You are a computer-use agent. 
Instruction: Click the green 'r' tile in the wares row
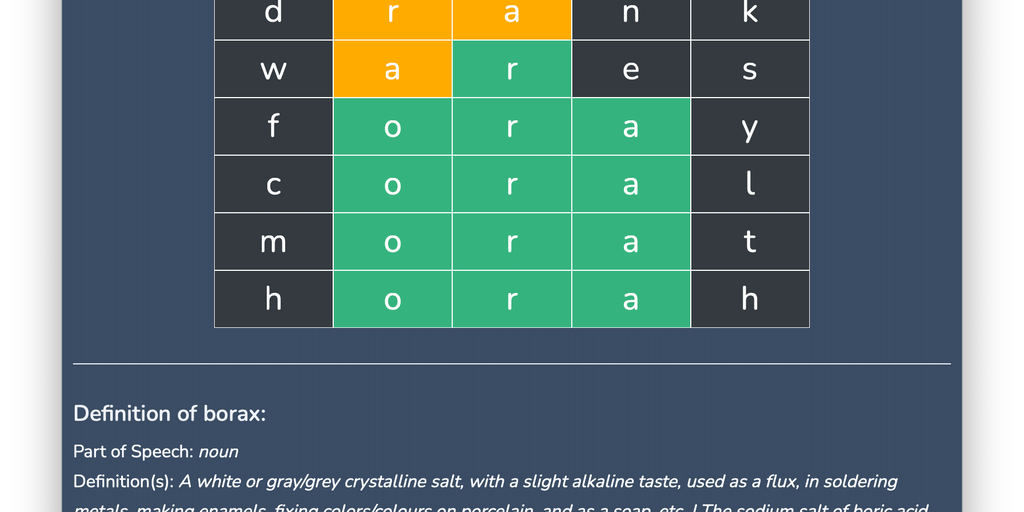(x=511, y=69)
